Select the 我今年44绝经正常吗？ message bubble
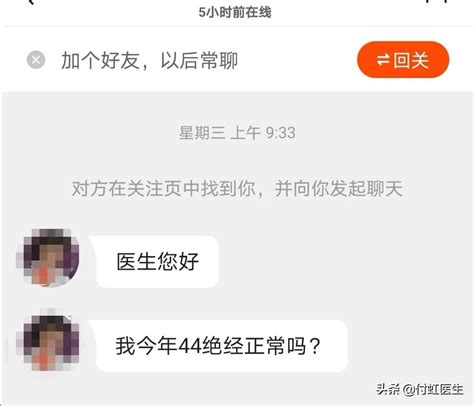The width and height of the screenshot is (474, 406). [x=218, y=346]
